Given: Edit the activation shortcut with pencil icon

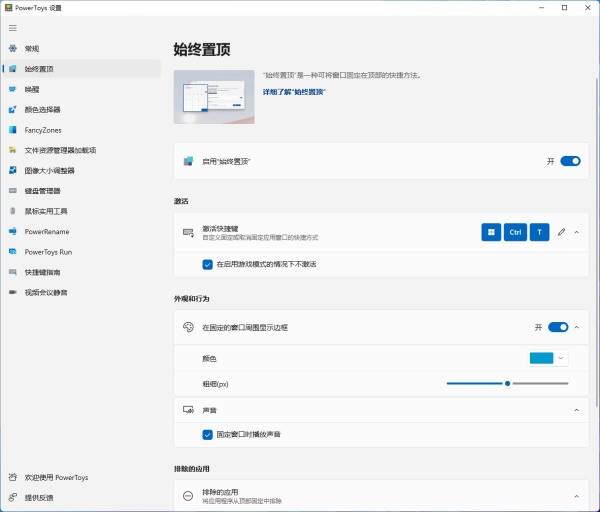Looking at the screenshot, I should [561, 232].
